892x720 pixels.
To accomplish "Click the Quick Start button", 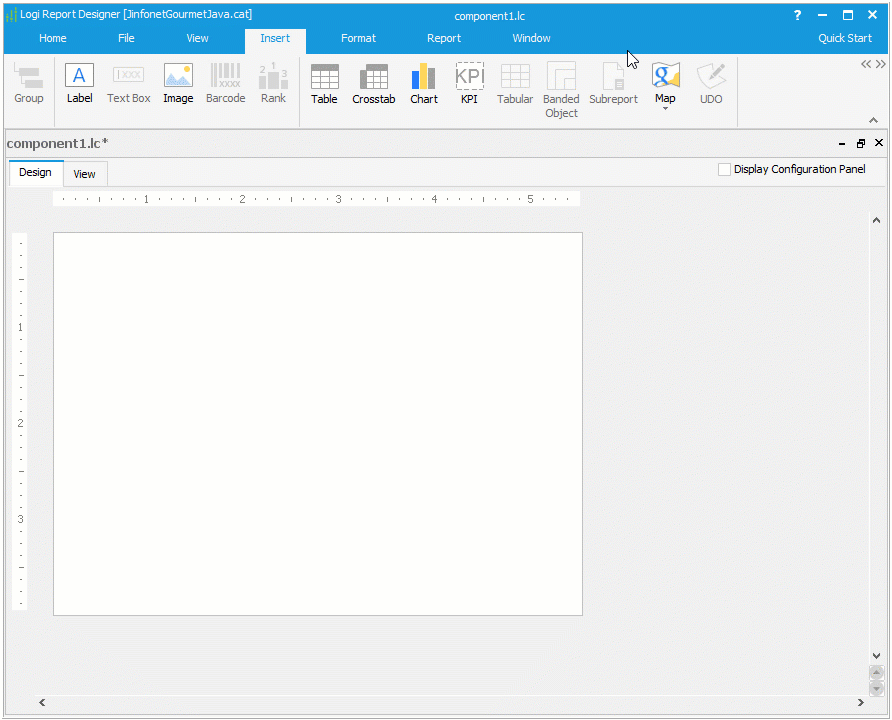I will [845, 38].
